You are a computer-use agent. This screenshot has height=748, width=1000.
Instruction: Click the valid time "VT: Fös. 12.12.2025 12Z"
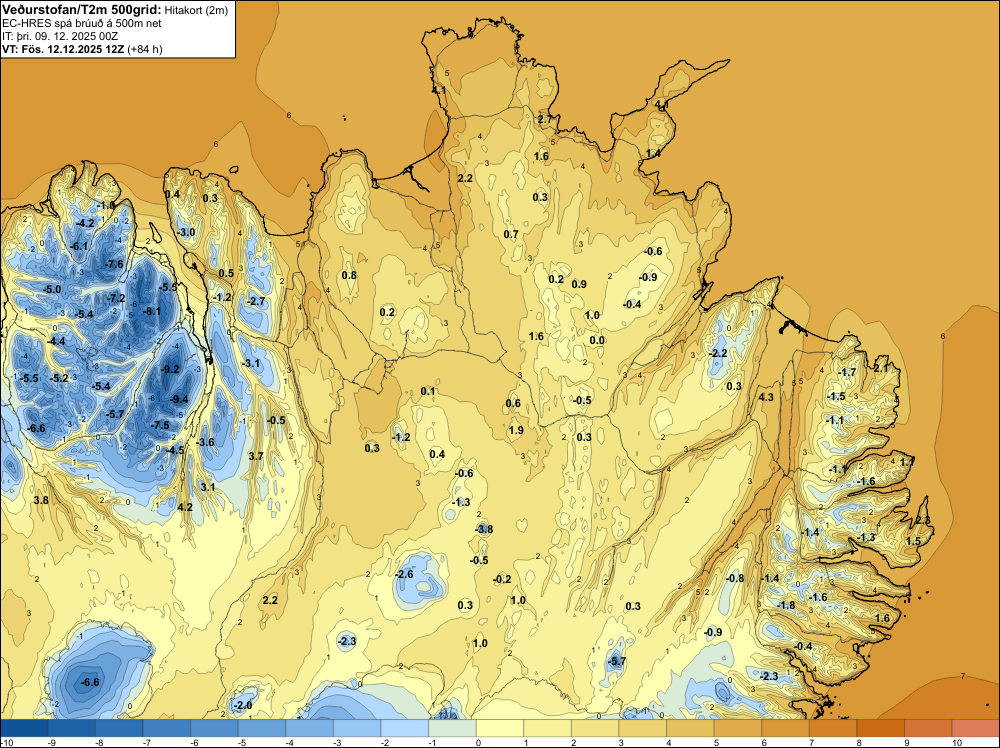[63, 49]
